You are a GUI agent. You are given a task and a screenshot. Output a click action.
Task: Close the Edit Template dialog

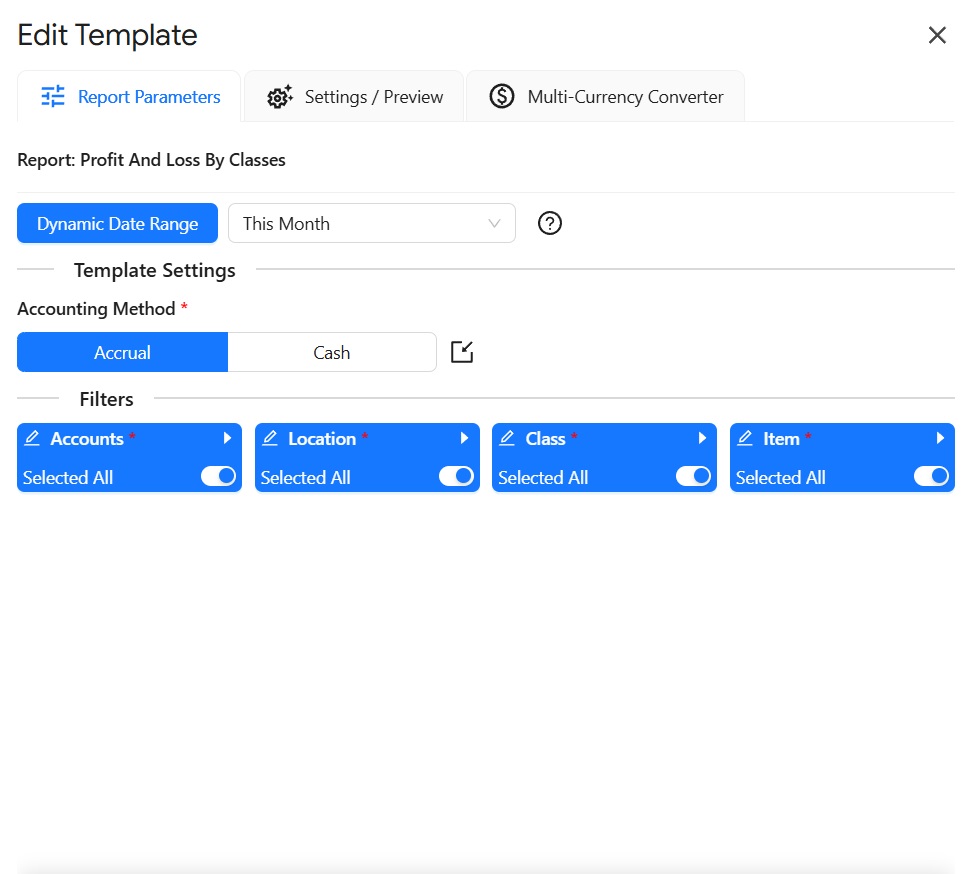coord(937,36)
